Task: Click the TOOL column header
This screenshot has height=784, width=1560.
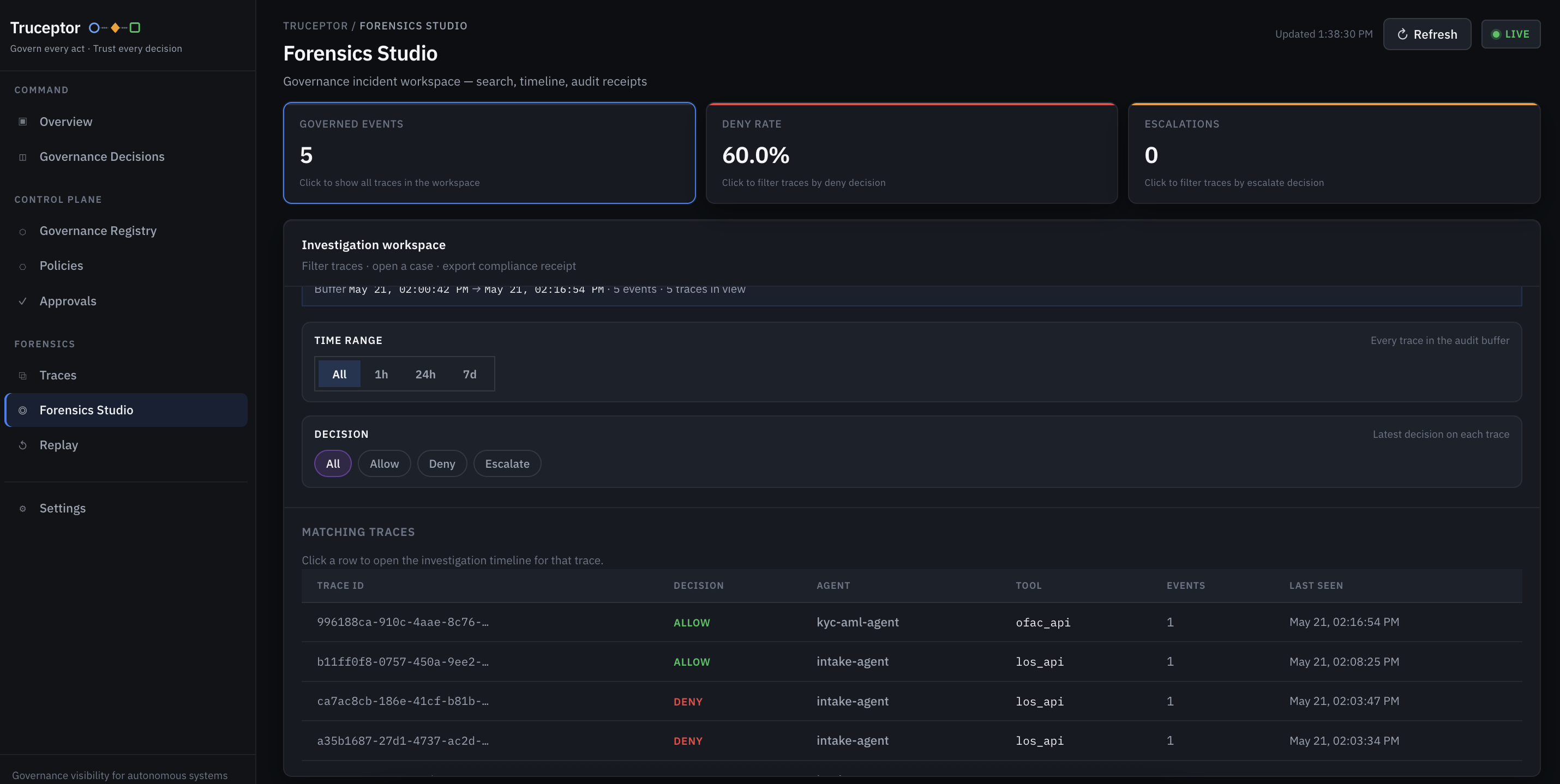Action: pyautogui.click(x=1028, y=586)
